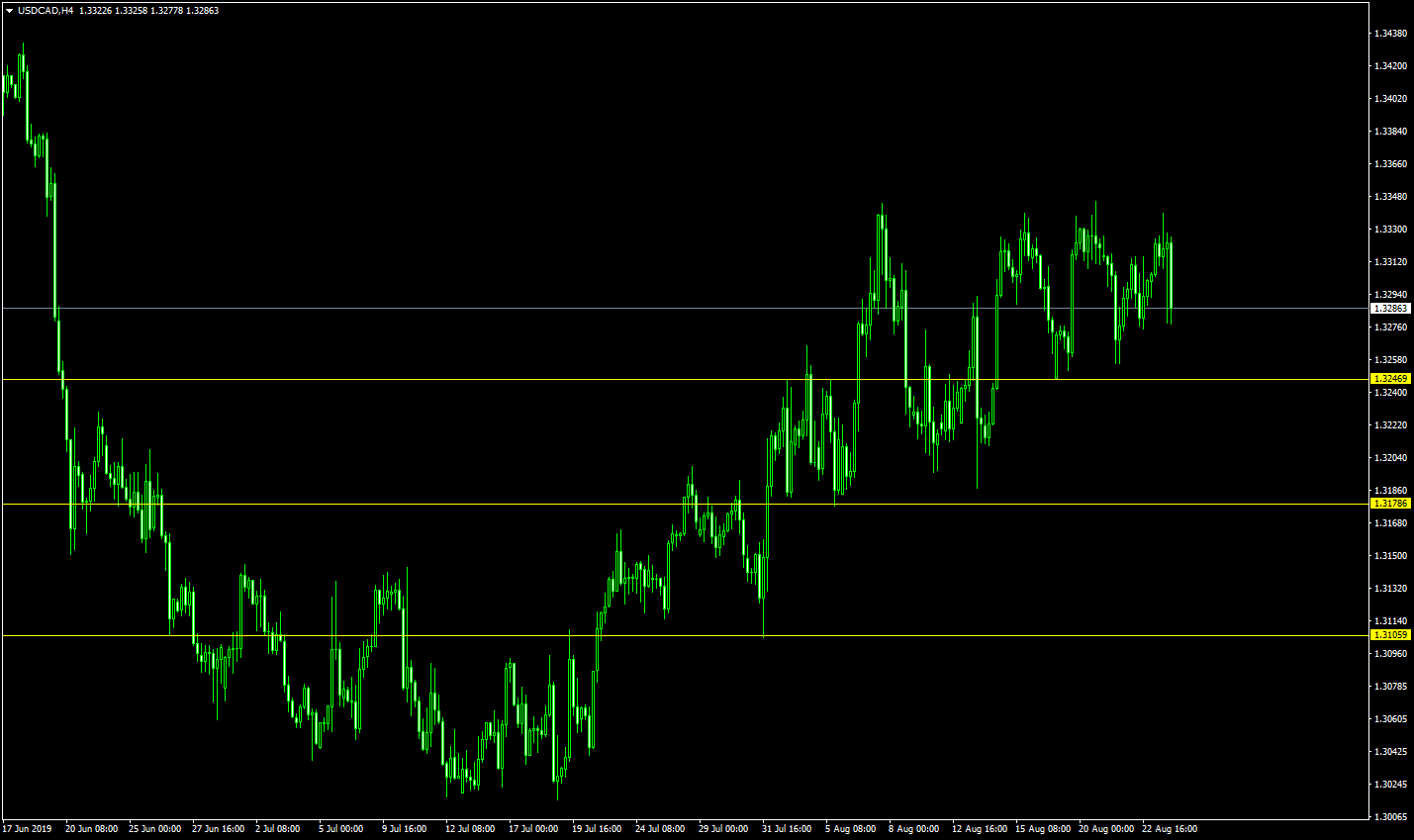
Task: Click the 5 Jul 00:00 time label
Action: [x=340, y=829]
